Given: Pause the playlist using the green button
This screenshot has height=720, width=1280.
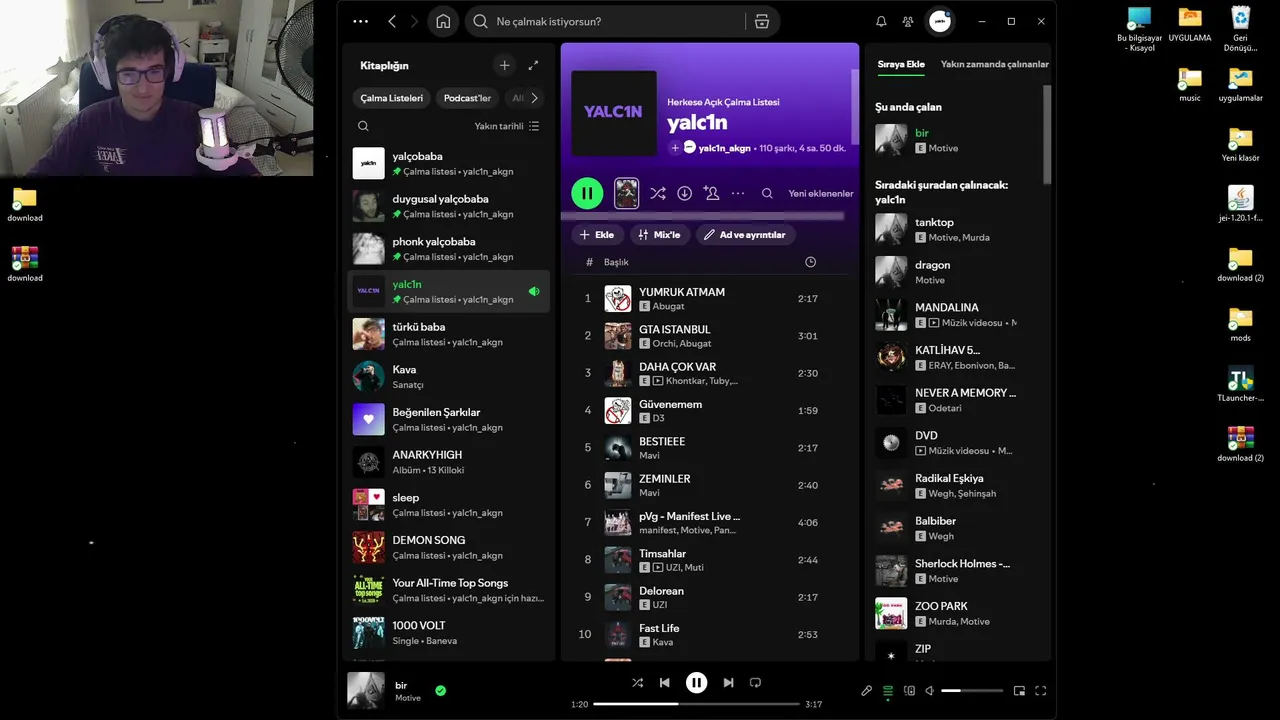Looking at the screenshot, I should point(587,193).
